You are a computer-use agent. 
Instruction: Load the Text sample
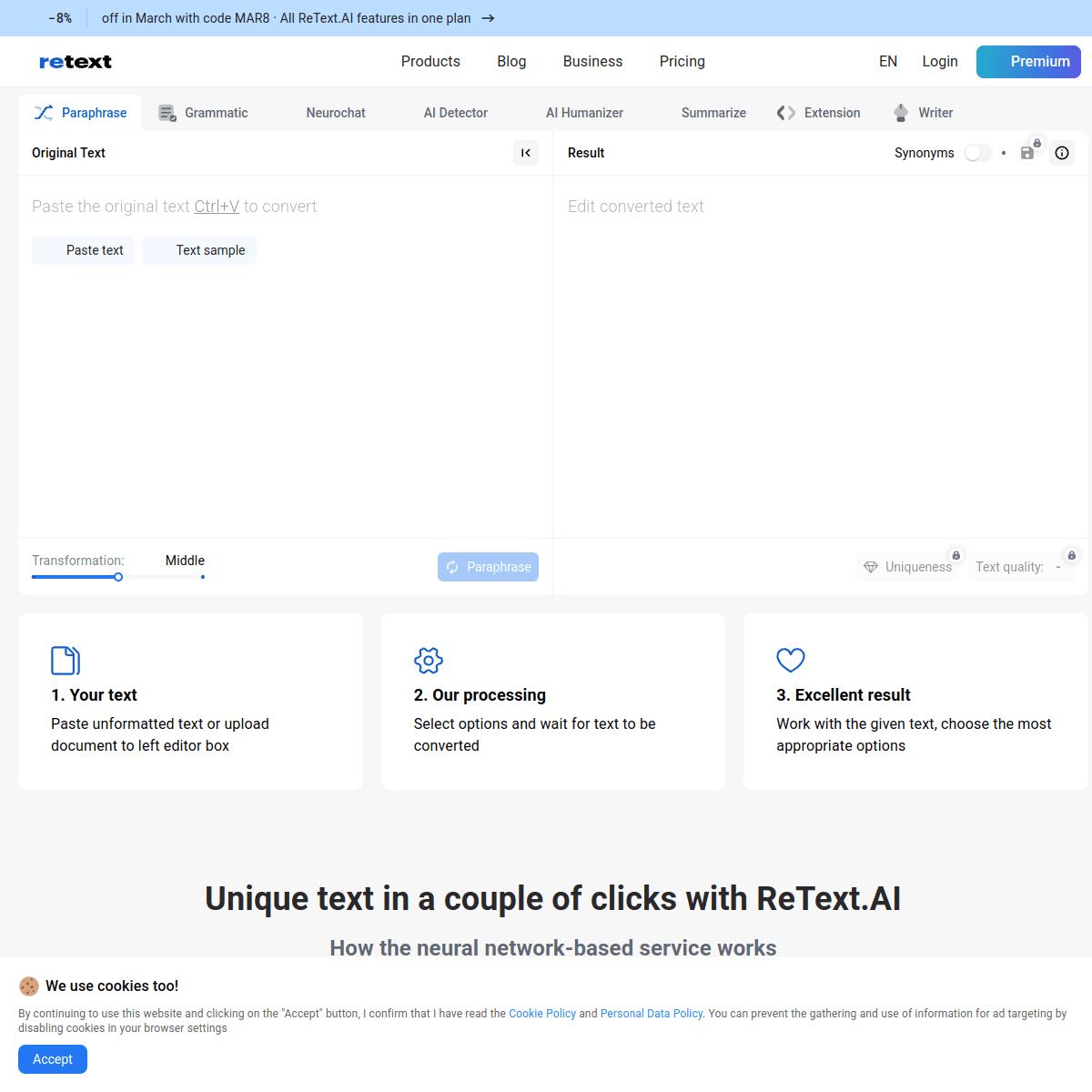point(199,250)
